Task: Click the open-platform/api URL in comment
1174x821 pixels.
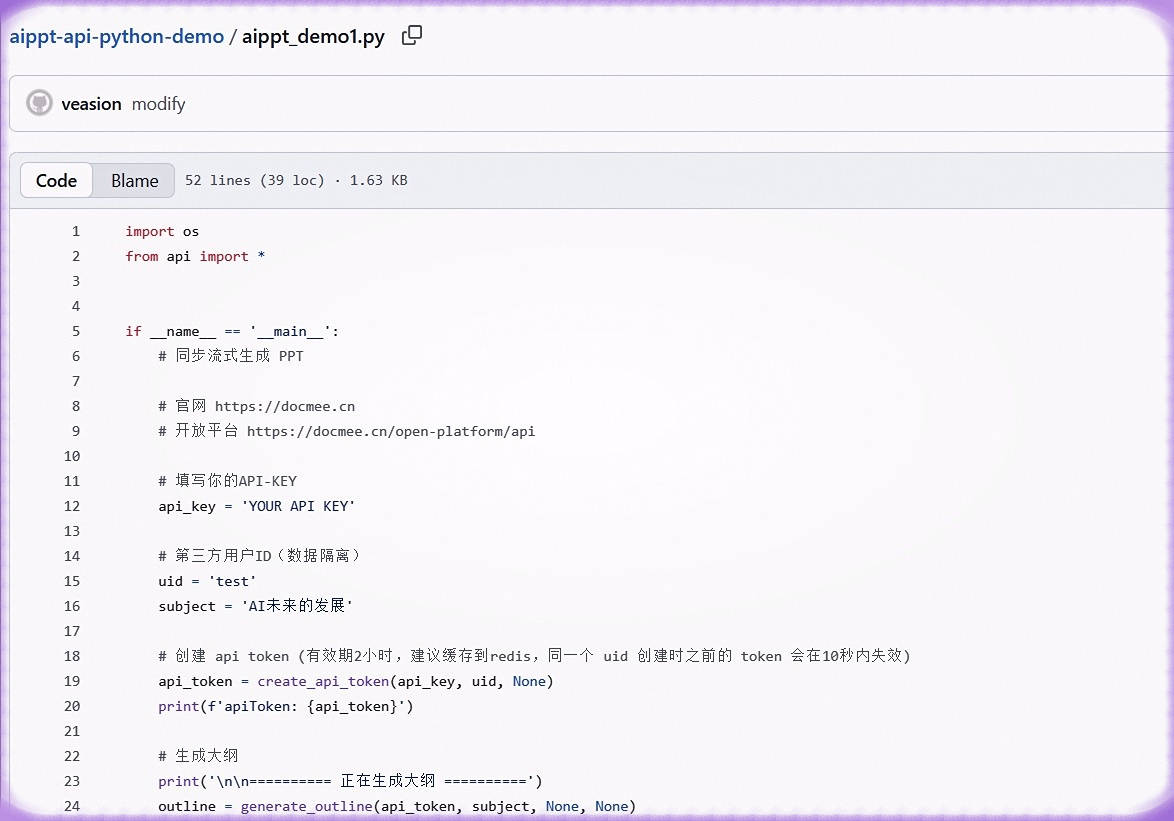Action: [x=391, y=431]
